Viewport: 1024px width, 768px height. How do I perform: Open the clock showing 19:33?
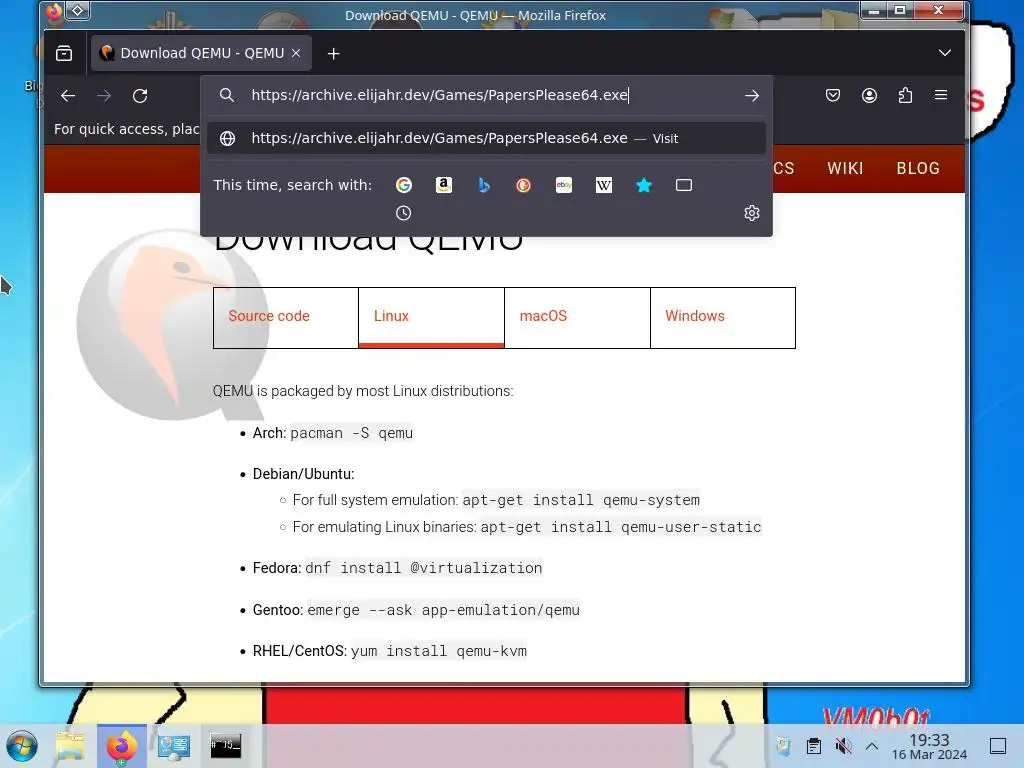[929, 746]
